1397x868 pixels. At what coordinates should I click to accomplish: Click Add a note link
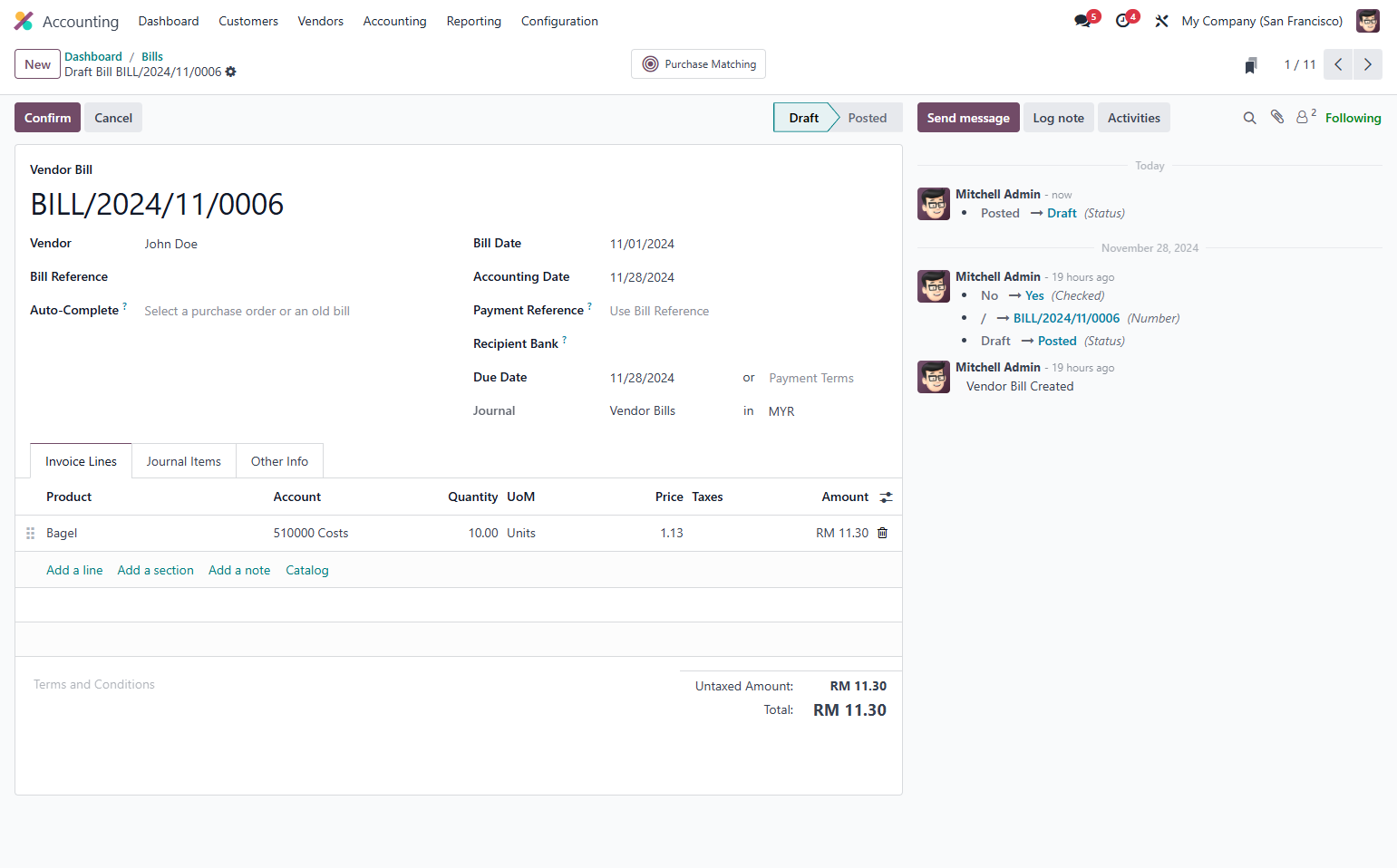point(239,570)
